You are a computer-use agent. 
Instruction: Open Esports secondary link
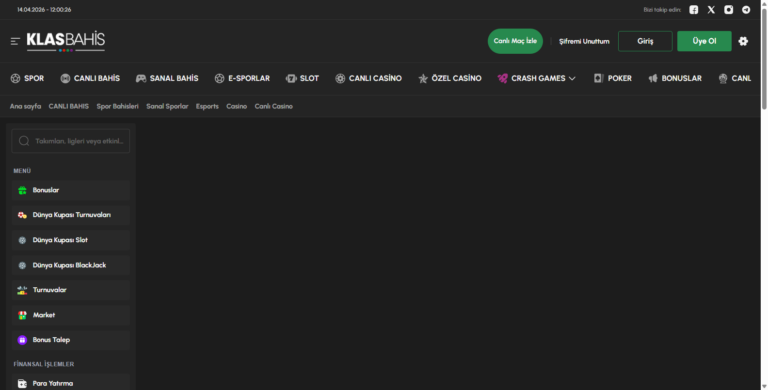coord(207,106)
